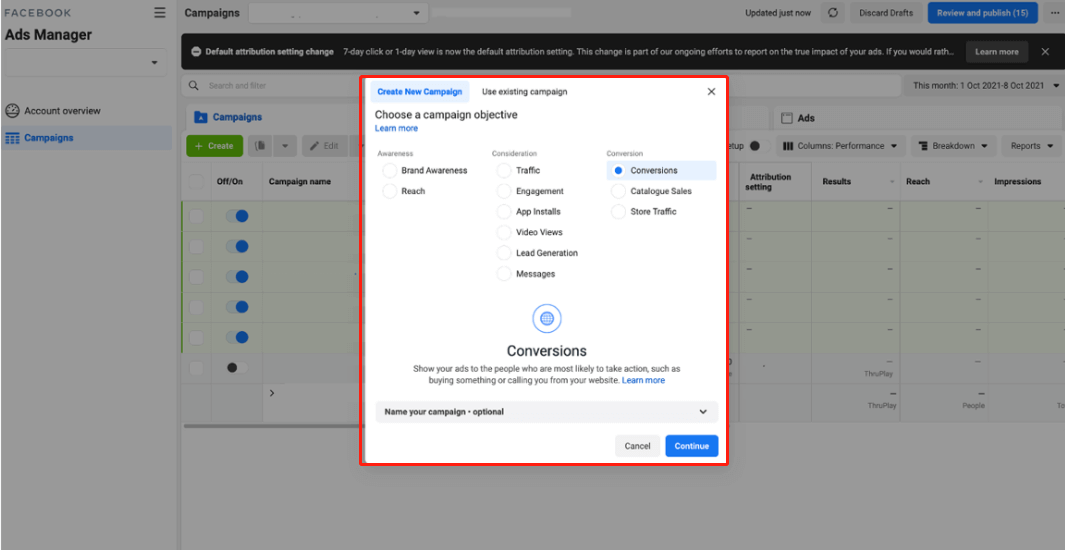This screenshot has height=550, width=1065.
Task: Click the globe Conversions icon in dialog
Action: pos(547,318)
